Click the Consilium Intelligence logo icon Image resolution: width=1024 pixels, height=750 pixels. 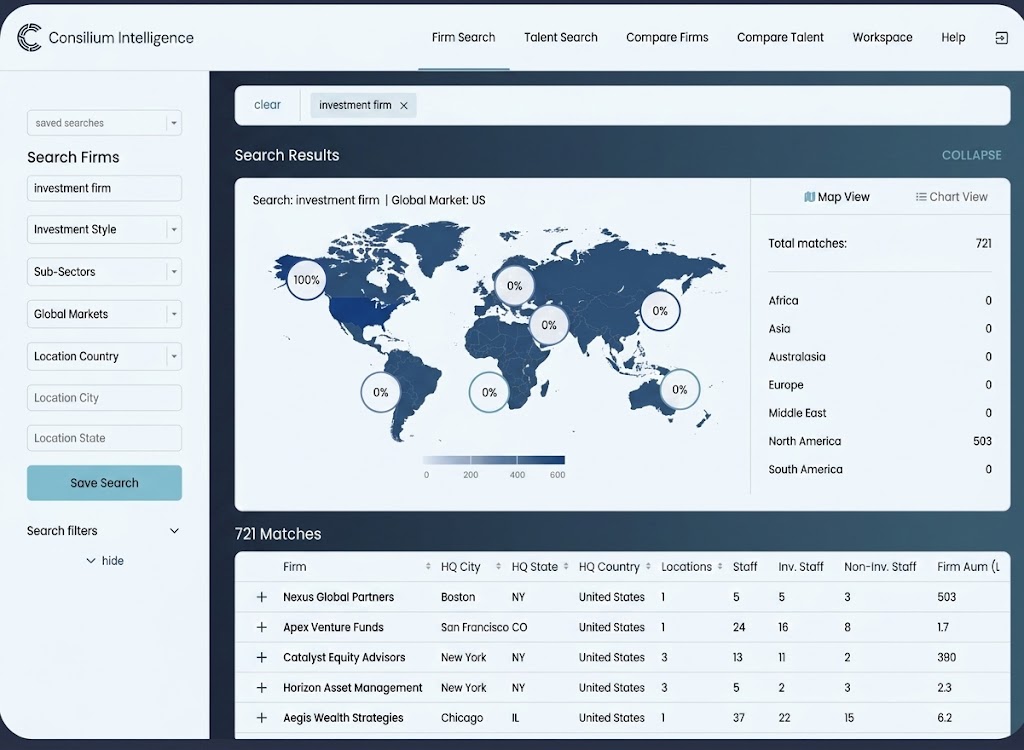tap(29, 37)
